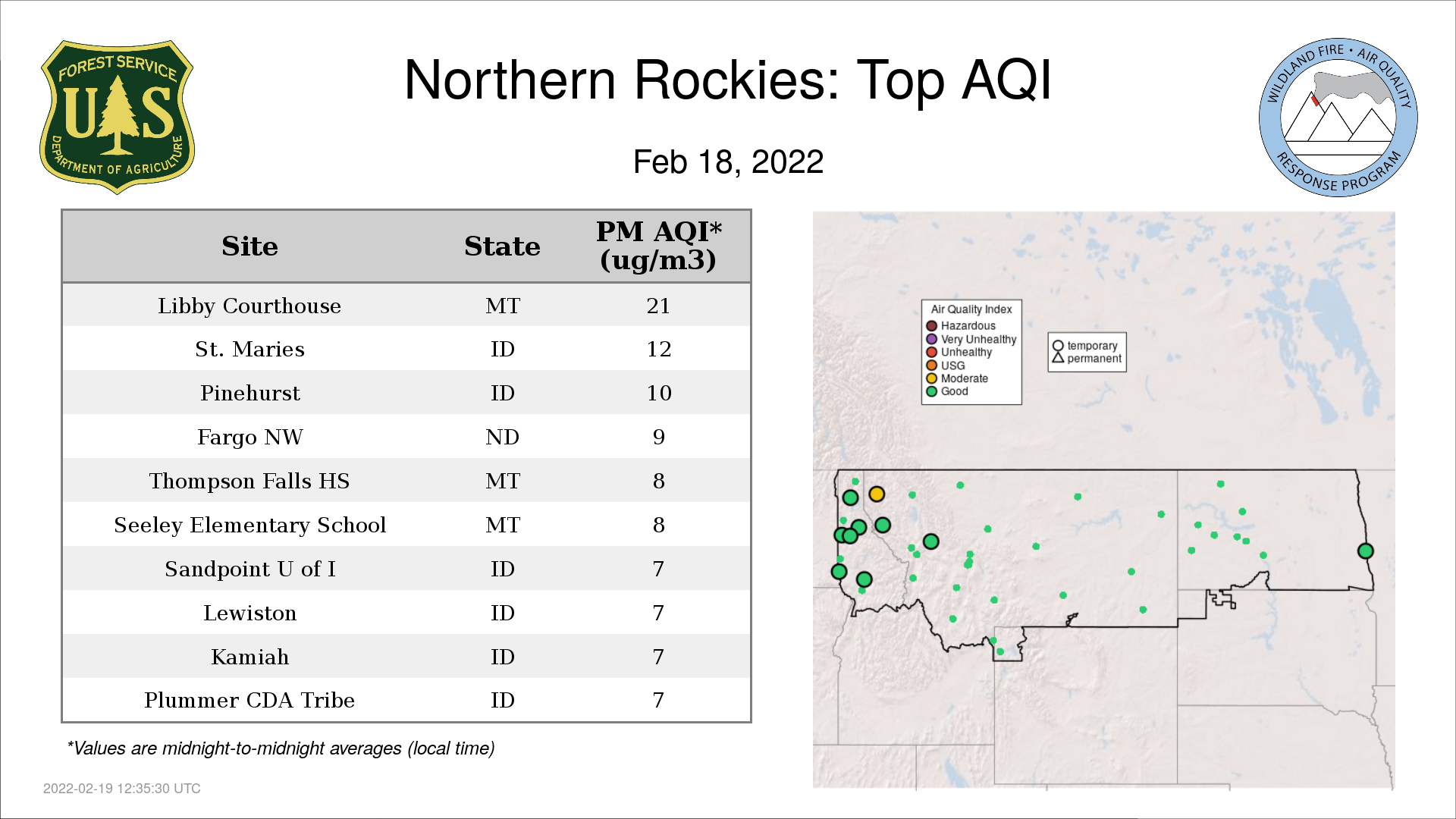Viewport: 1456px width, 819px height.
Task: Click the Wildland Fire Air Quality Response Program logo
Action: [x=1338, y=118]
